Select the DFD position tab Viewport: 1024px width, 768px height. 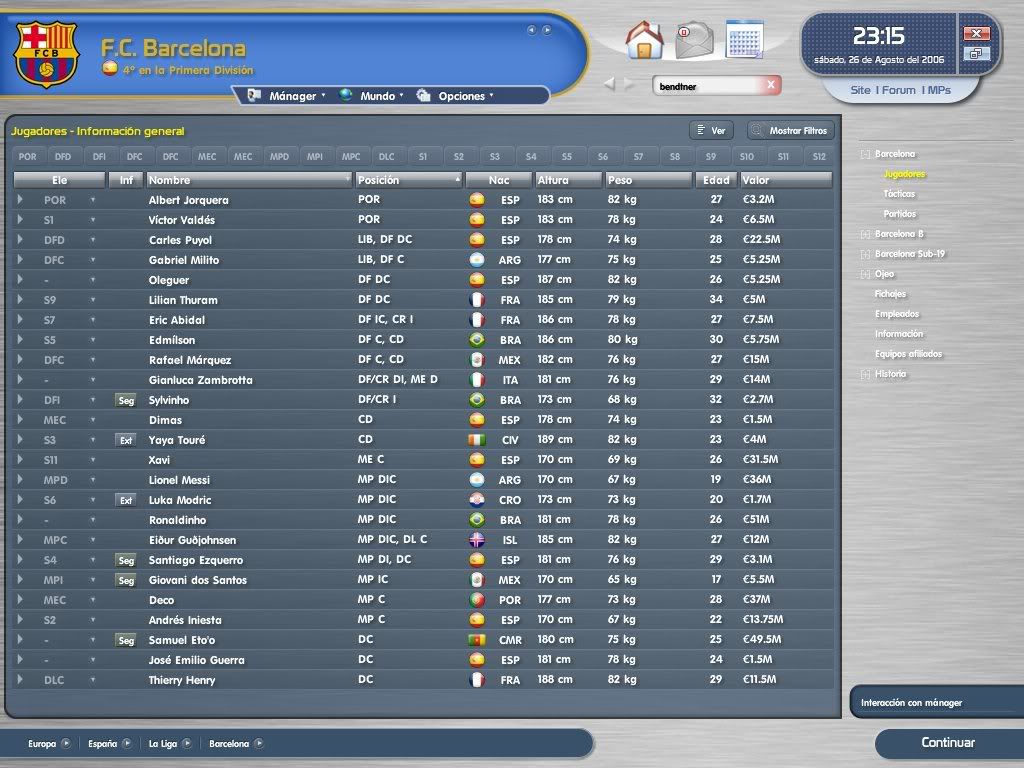pos(63,157)
